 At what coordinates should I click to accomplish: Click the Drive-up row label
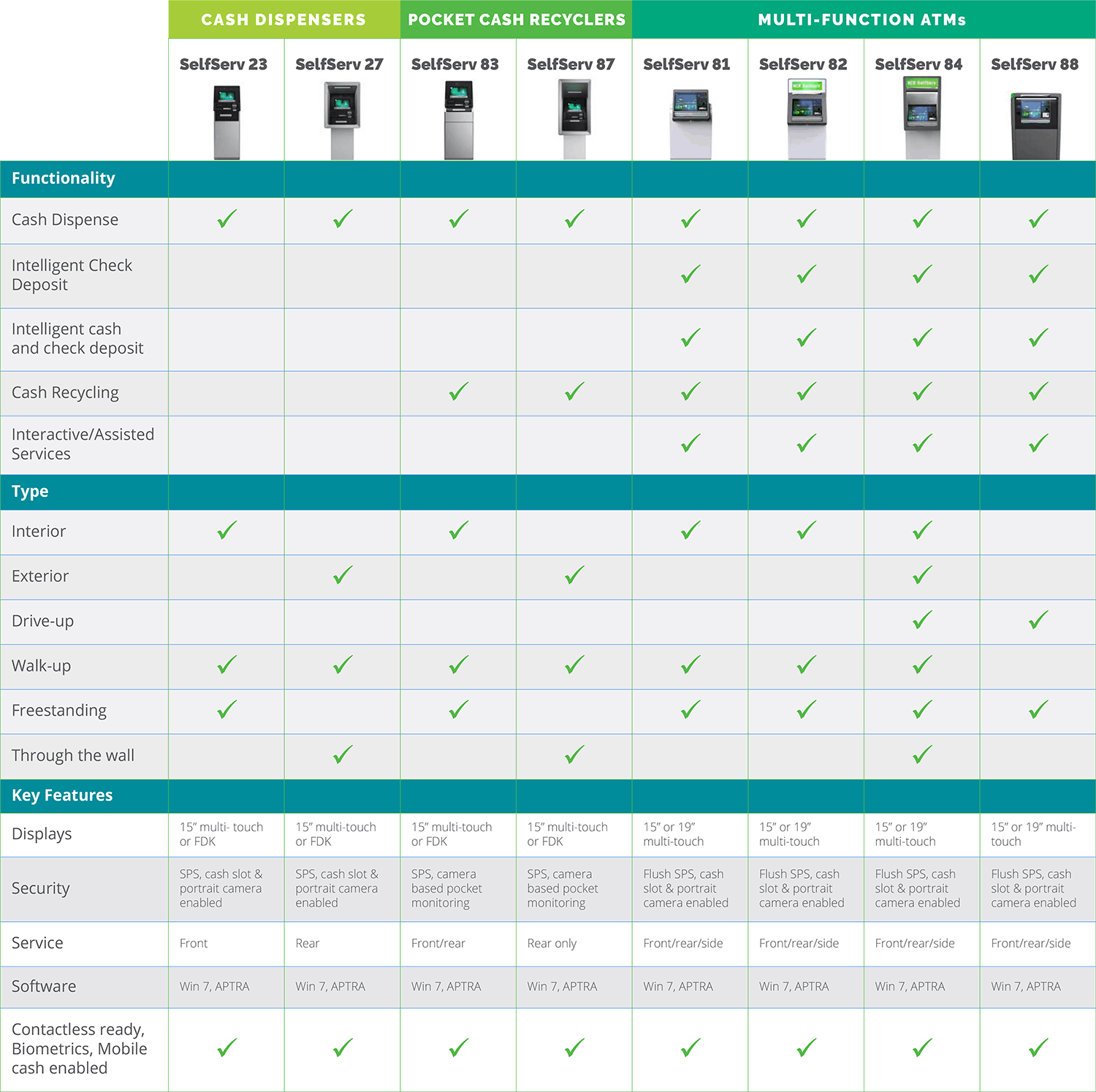tap(42, 622)
